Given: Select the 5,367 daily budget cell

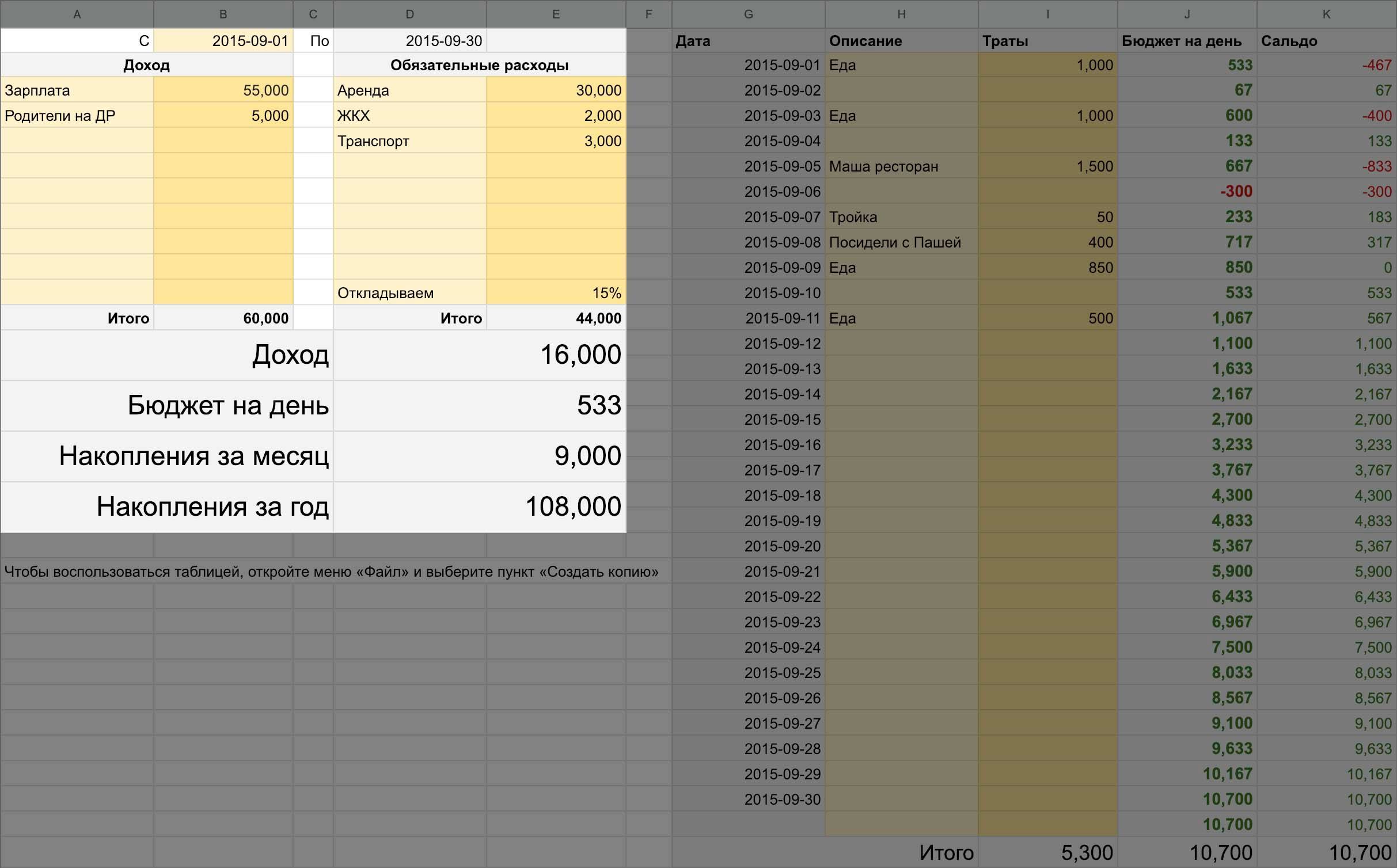Looking at the screenshot, I should click(x=1187, y=546).
